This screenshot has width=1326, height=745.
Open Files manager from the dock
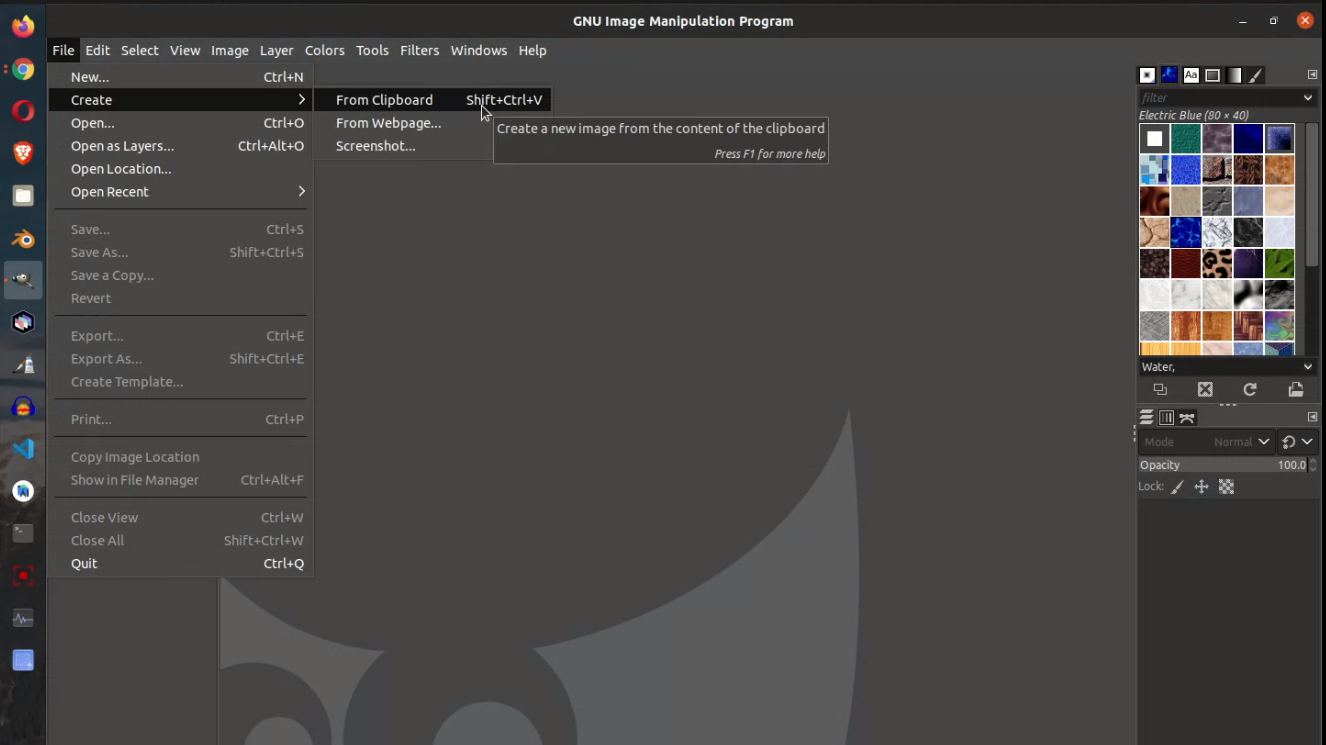click(23, 196)
